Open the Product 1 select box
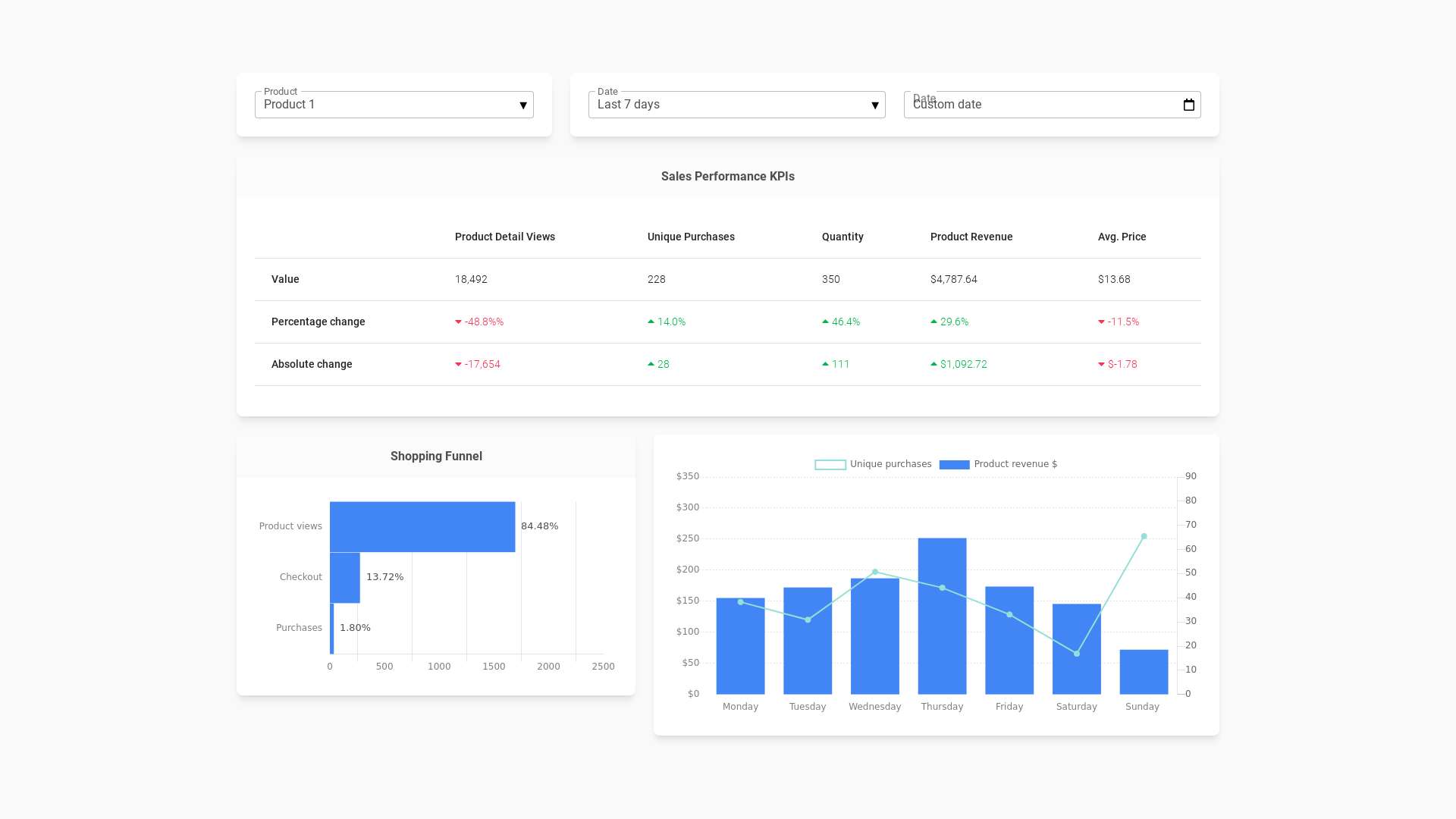Image resolution: width=1456 pixels, height=819 pixels. click(379, 105)
